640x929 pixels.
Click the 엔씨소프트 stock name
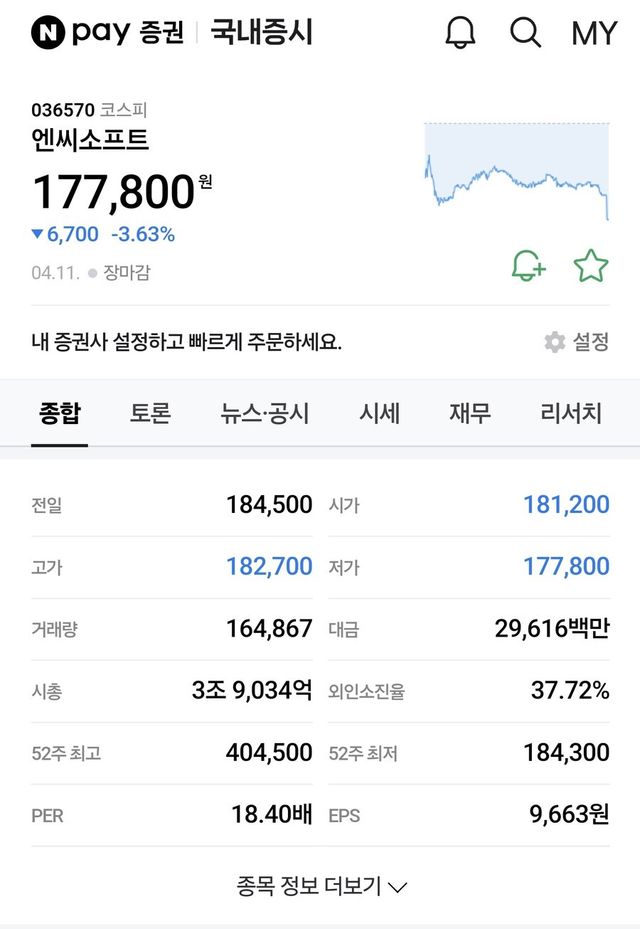point(90,139)
